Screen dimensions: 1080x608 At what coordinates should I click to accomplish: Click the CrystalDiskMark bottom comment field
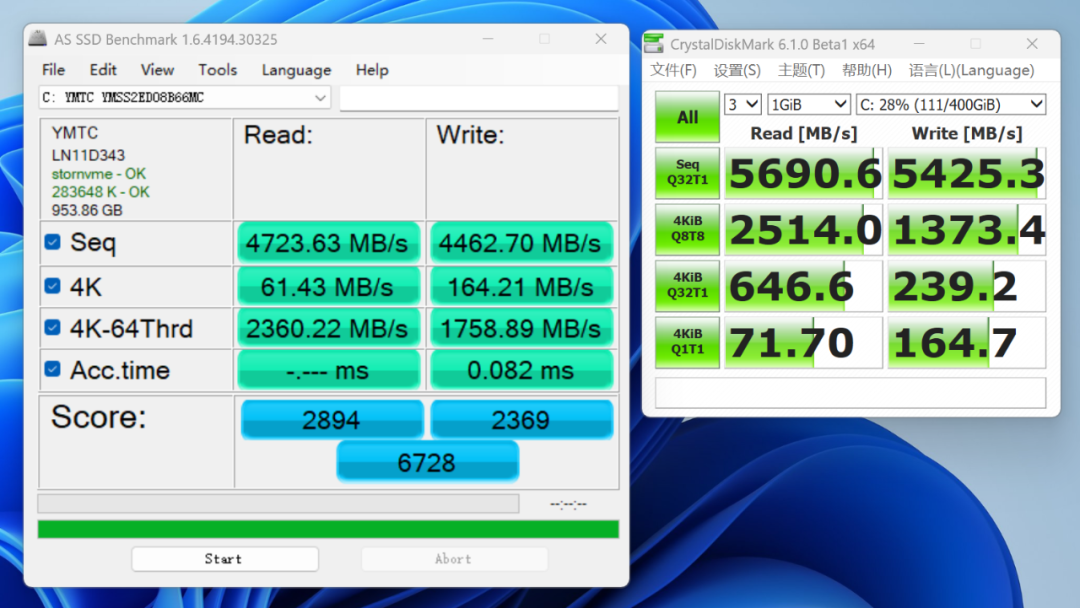(850, 392)
